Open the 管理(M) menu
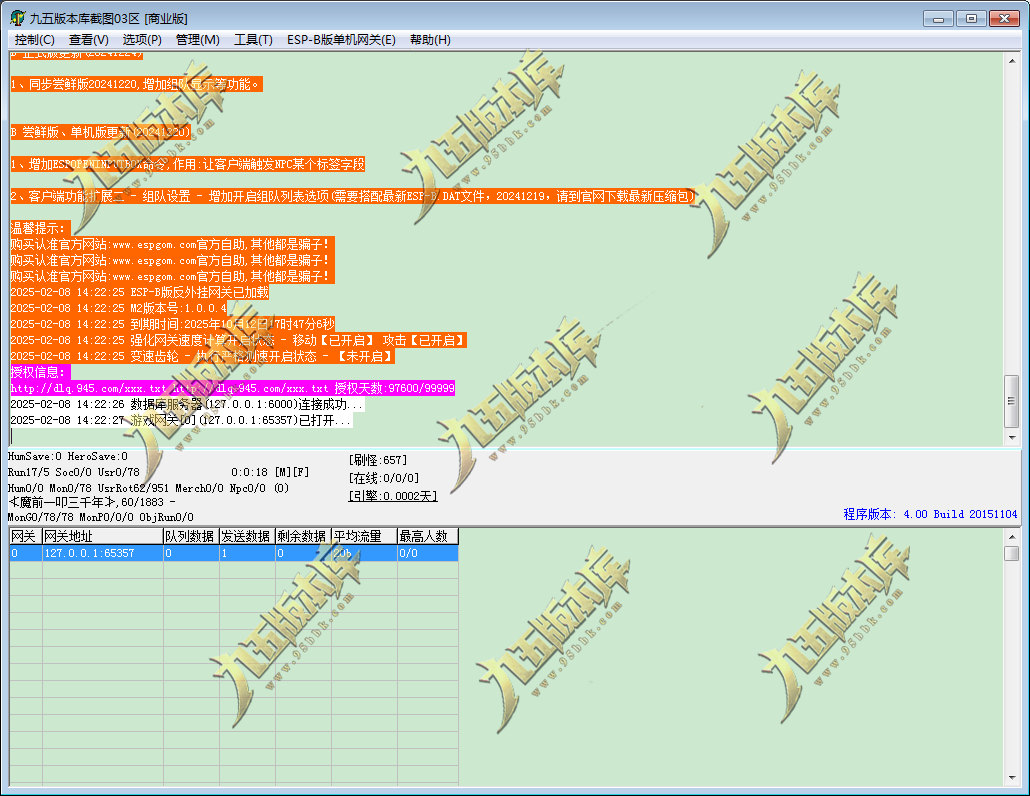Viewport: 1030px width, 796px height. coord(197,40)
